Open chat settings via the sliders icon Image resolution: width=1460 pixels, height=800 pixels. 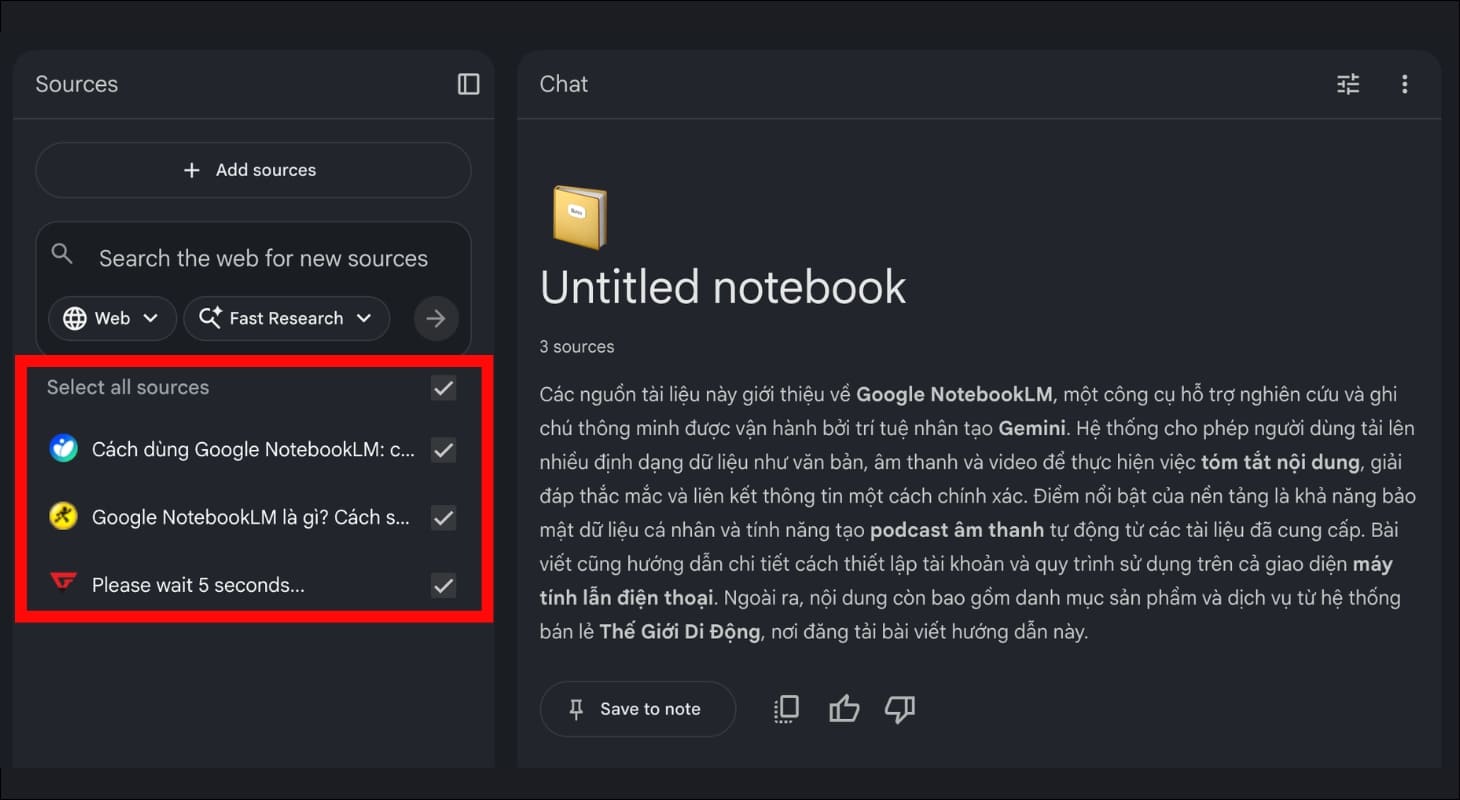click(1347, 84)
